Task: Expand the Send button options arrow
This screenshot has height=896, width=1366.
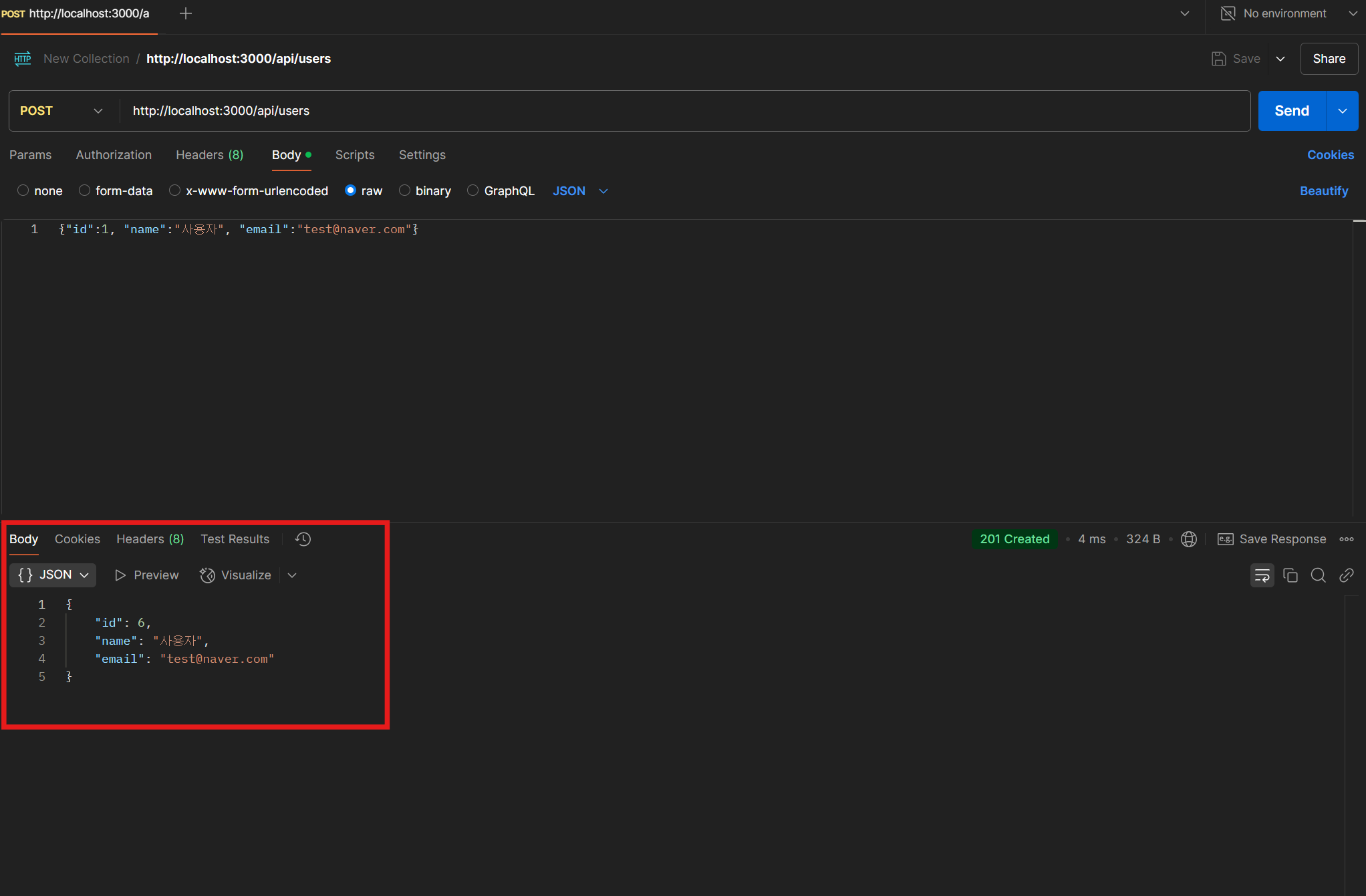Action: [1342, 111]
